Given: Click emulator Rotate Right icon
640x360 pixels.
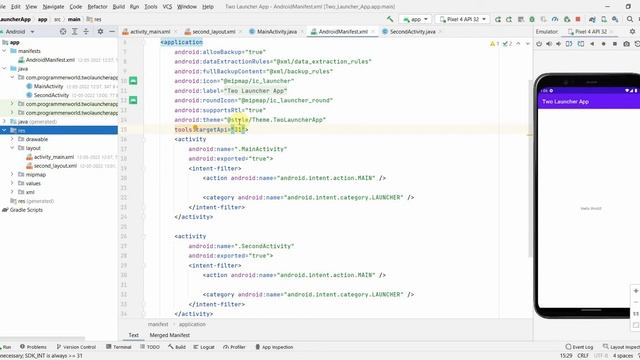Looking at the screenshot, I should [580, 44].
